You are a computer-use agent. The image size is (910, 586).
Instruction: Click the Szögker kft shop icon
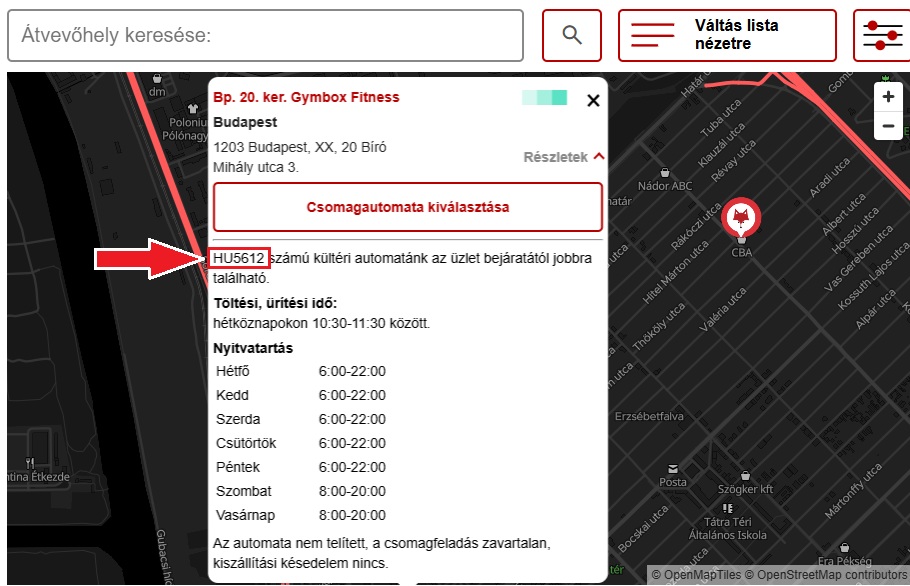[x=744, y=475]
